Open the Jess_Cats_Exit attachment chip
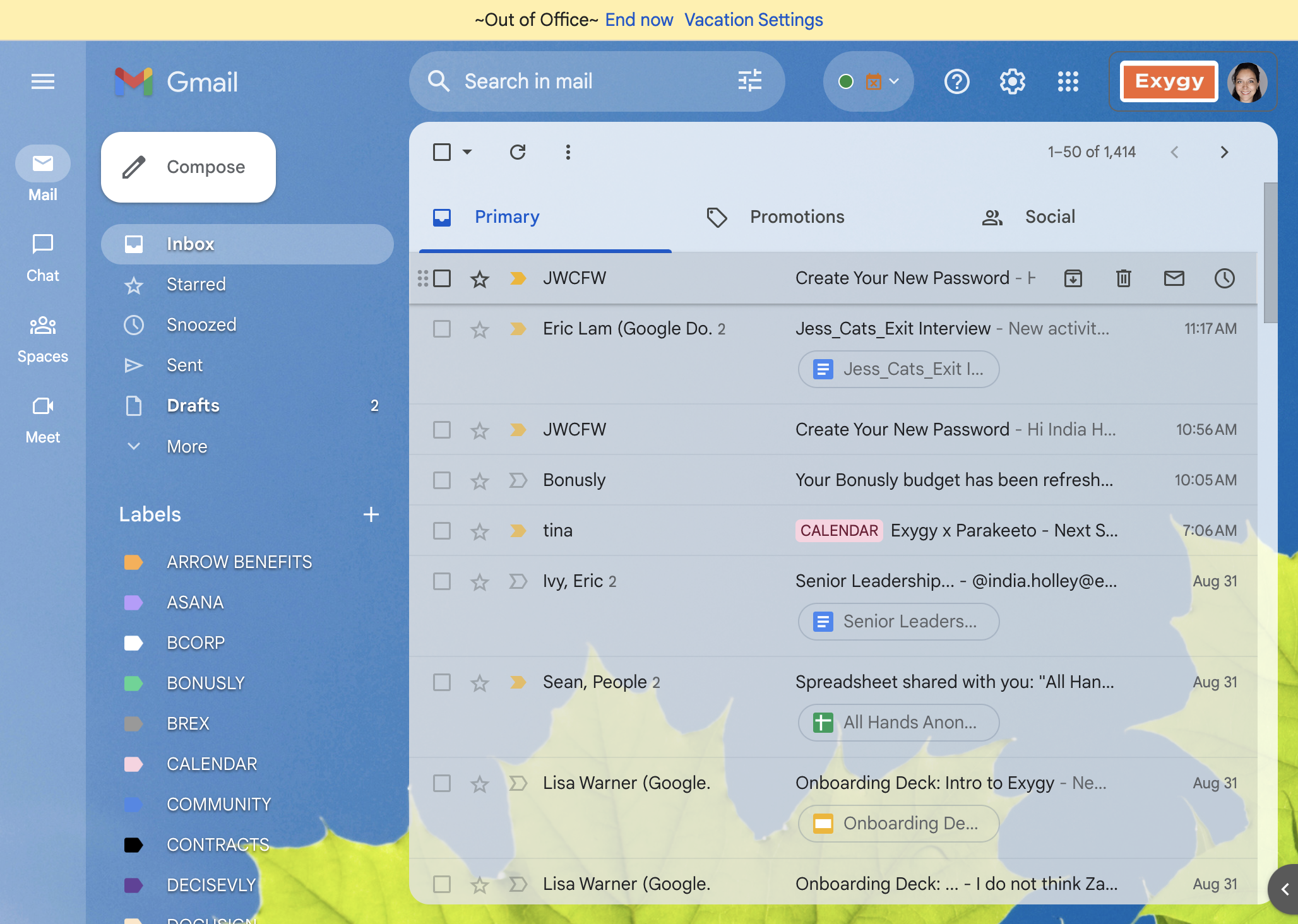Viewport: 1298px width, 924px height. 898,369
